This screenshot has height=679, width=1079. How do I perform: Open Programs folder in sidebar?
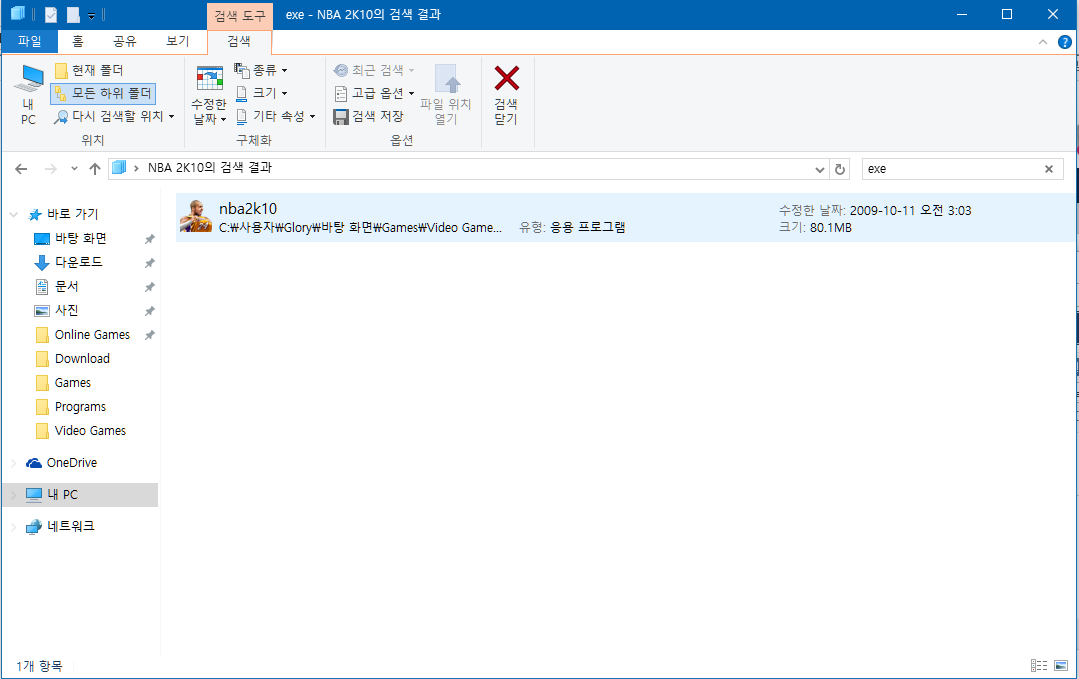(x=80, y=407)
